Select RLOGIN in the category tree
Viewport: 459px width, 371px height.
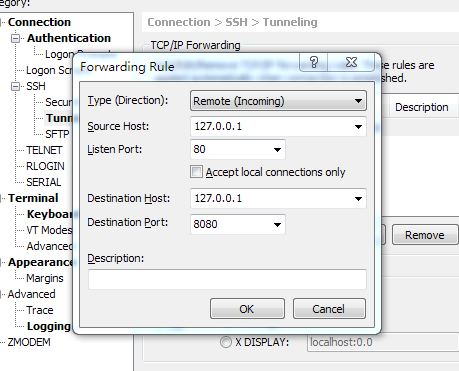pyautogui.click(x=45, y=166)
